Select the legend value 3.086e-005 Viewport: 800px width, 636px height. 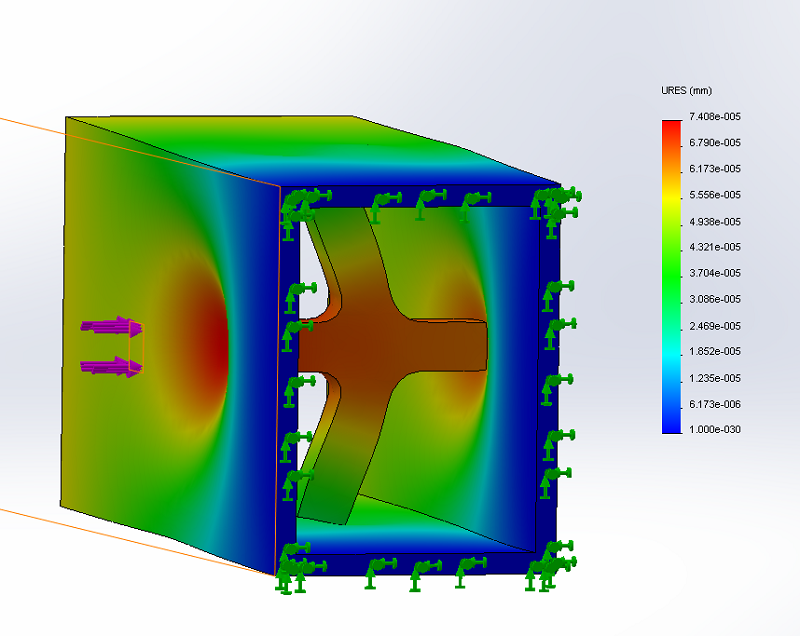[714, 299]
